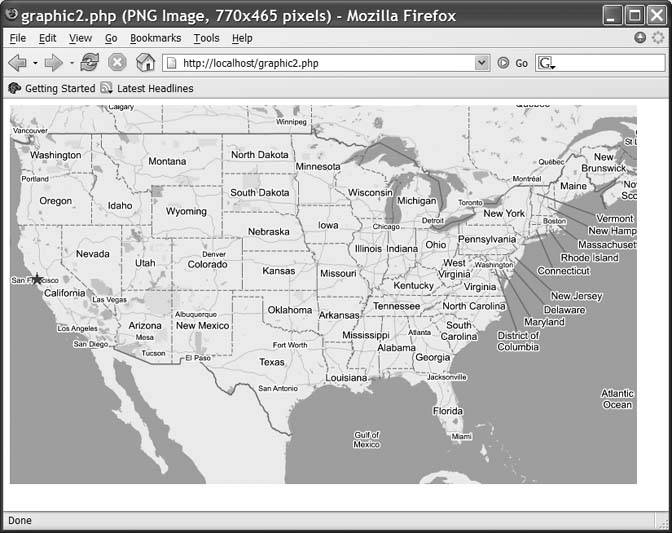Open the Forward button history dropdown
The image size is (672, 533).
(71, 63)
